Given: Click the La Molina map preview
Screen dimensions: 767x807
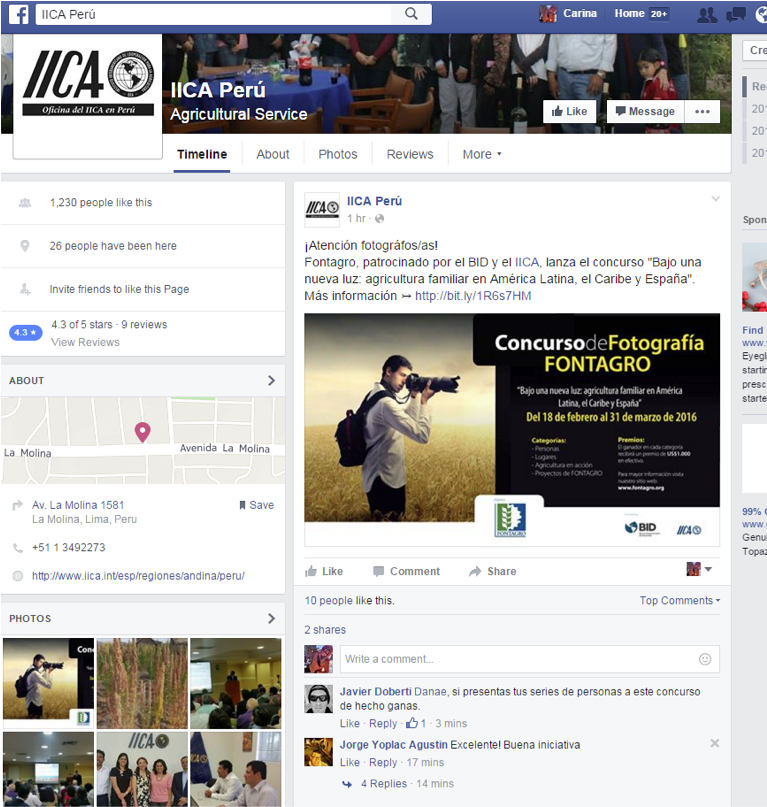Looking at the screenshot, I should coord(143,441).
